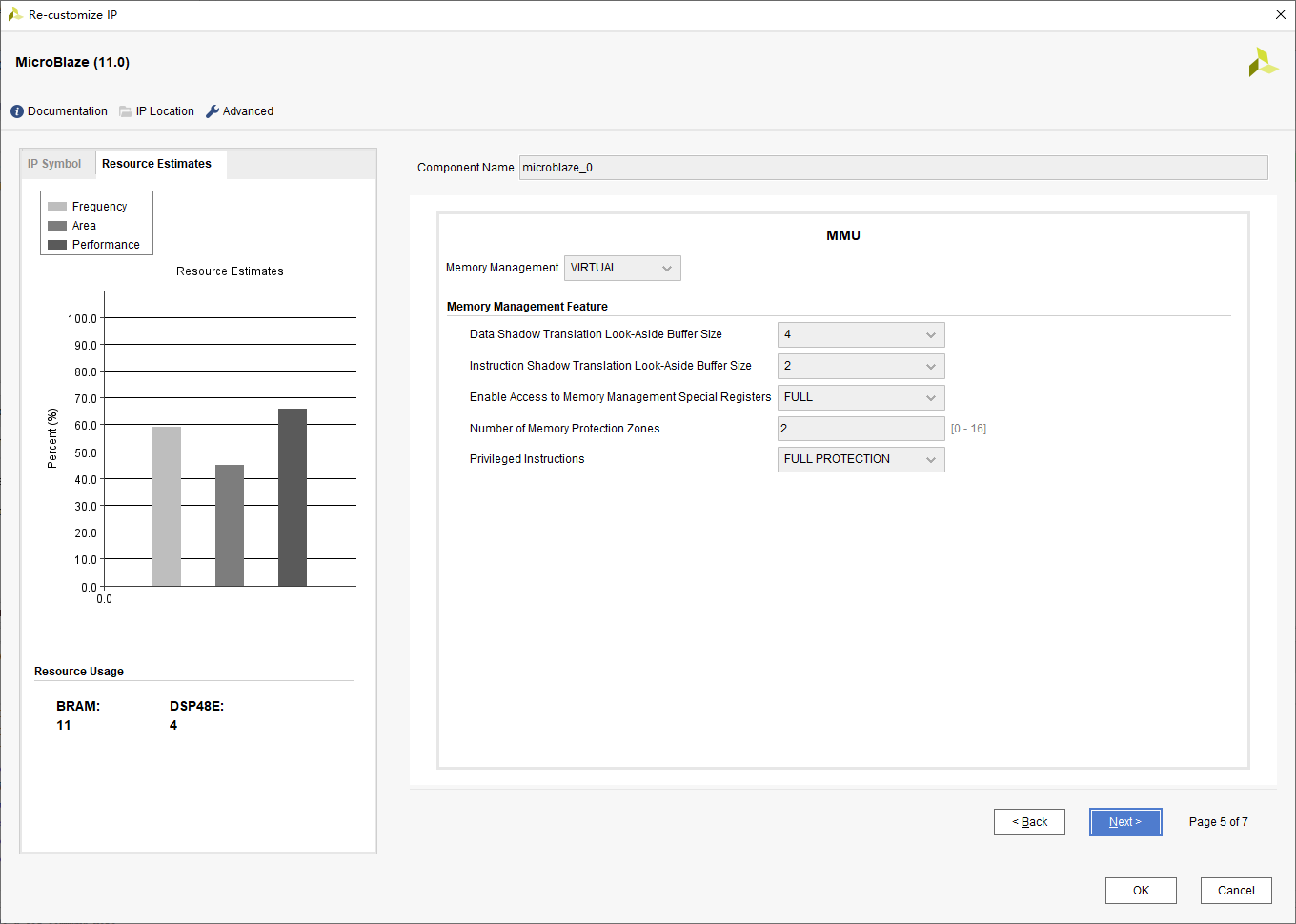The width and height of the screenshot is (1296, 924).
Task: Click the Frequency legend swatch
Action: pyautogui.click(x=57, y=207)
